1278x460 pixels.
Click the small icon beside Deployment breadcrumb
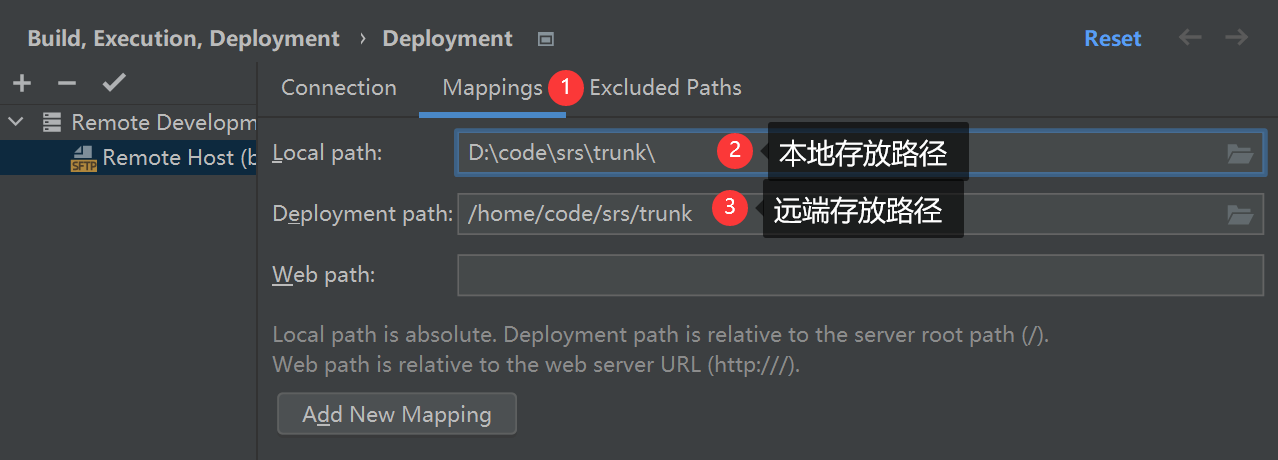545,39
